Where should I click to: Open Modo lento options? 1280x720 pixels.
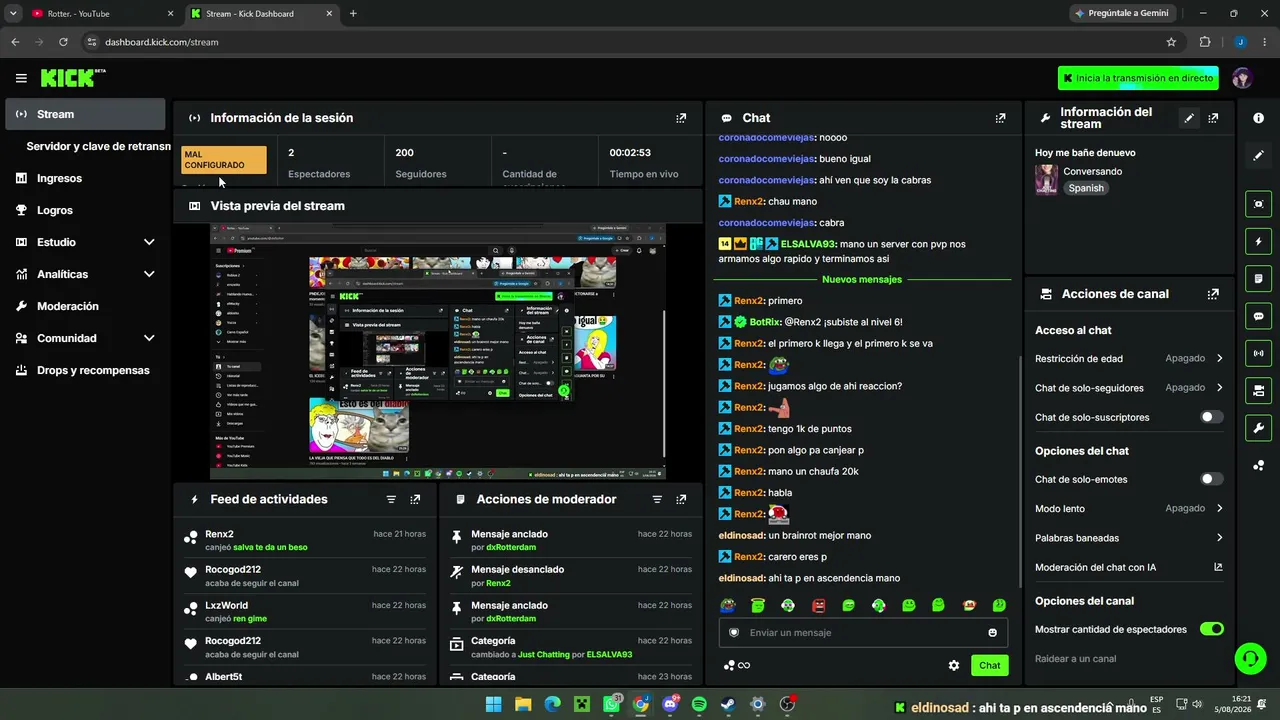[1129, 508]
